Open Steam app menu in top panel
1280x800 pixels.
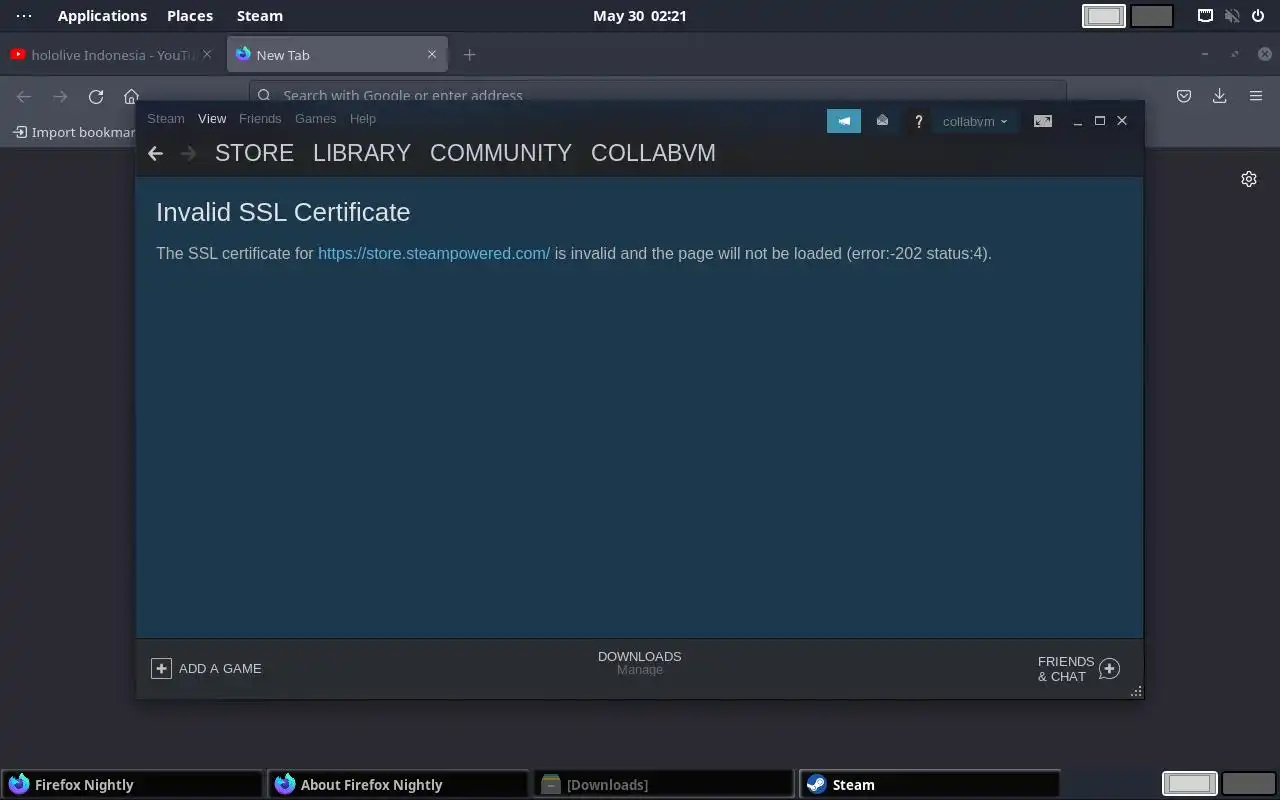pos(260,16)
